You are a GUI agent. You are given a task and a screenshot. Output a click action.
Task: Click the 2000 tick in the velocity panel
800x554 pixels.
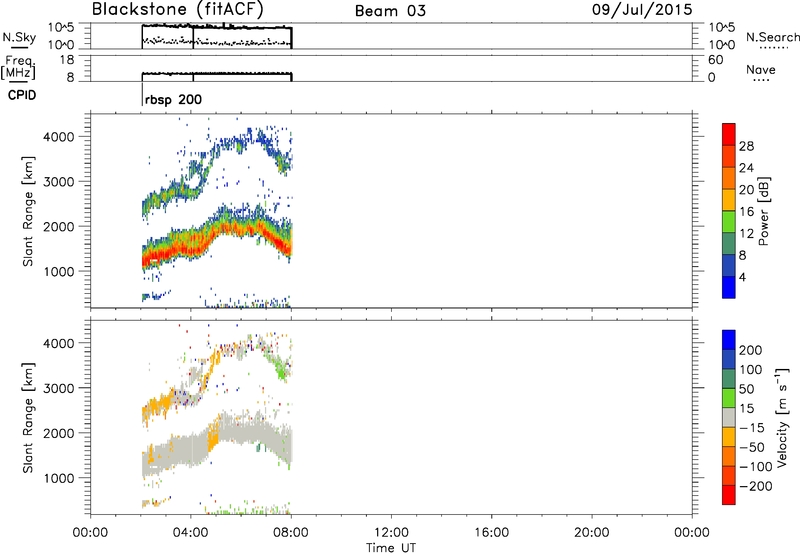pos(58,434)
